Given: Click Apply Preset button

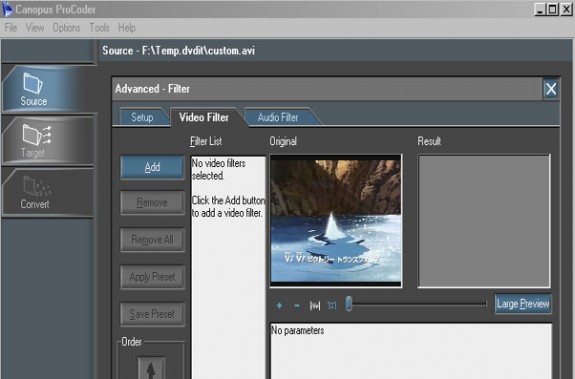Looking at the screenshot, I should coord(152,277).
